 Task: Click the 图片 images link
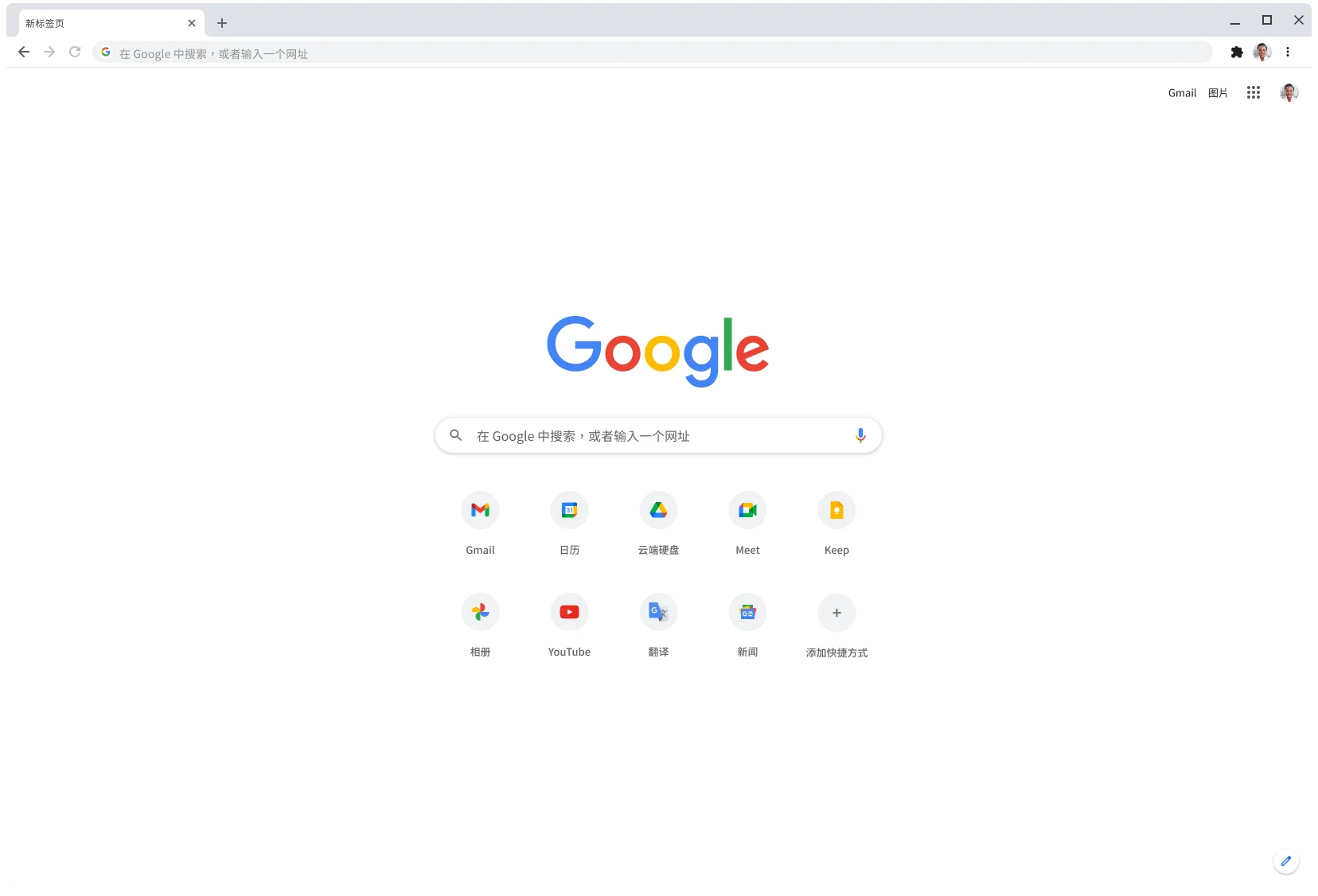pyautogui.click(x=1218, y=93)
